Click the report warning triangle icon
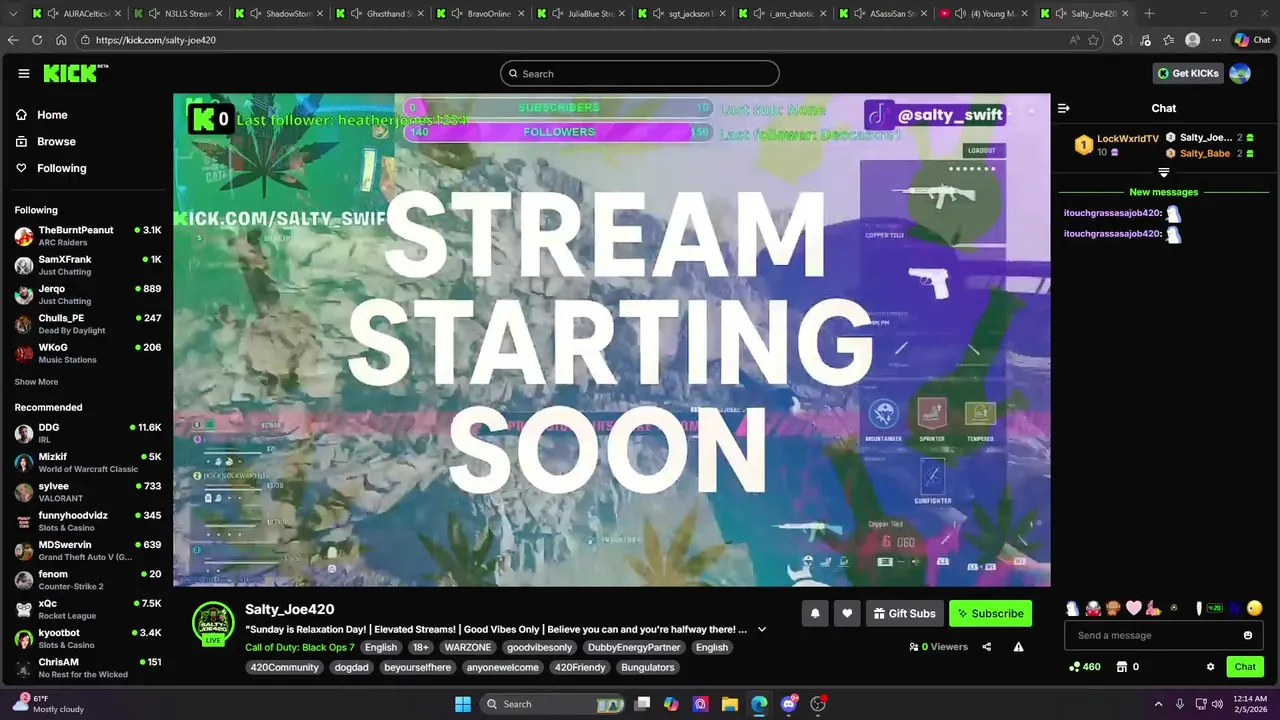Image resolution: width=1280 pixels, height=720 pixels. coord(1018,647)
